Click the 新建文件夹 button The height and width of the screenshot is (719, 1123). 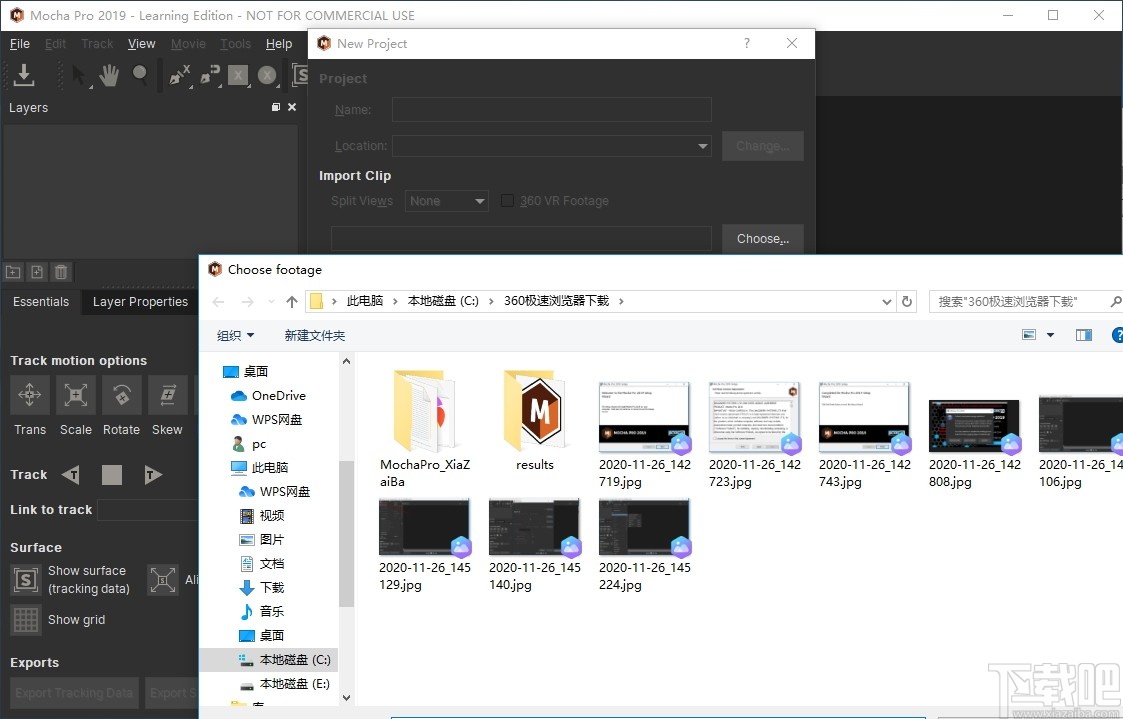(x=314, y=335)
